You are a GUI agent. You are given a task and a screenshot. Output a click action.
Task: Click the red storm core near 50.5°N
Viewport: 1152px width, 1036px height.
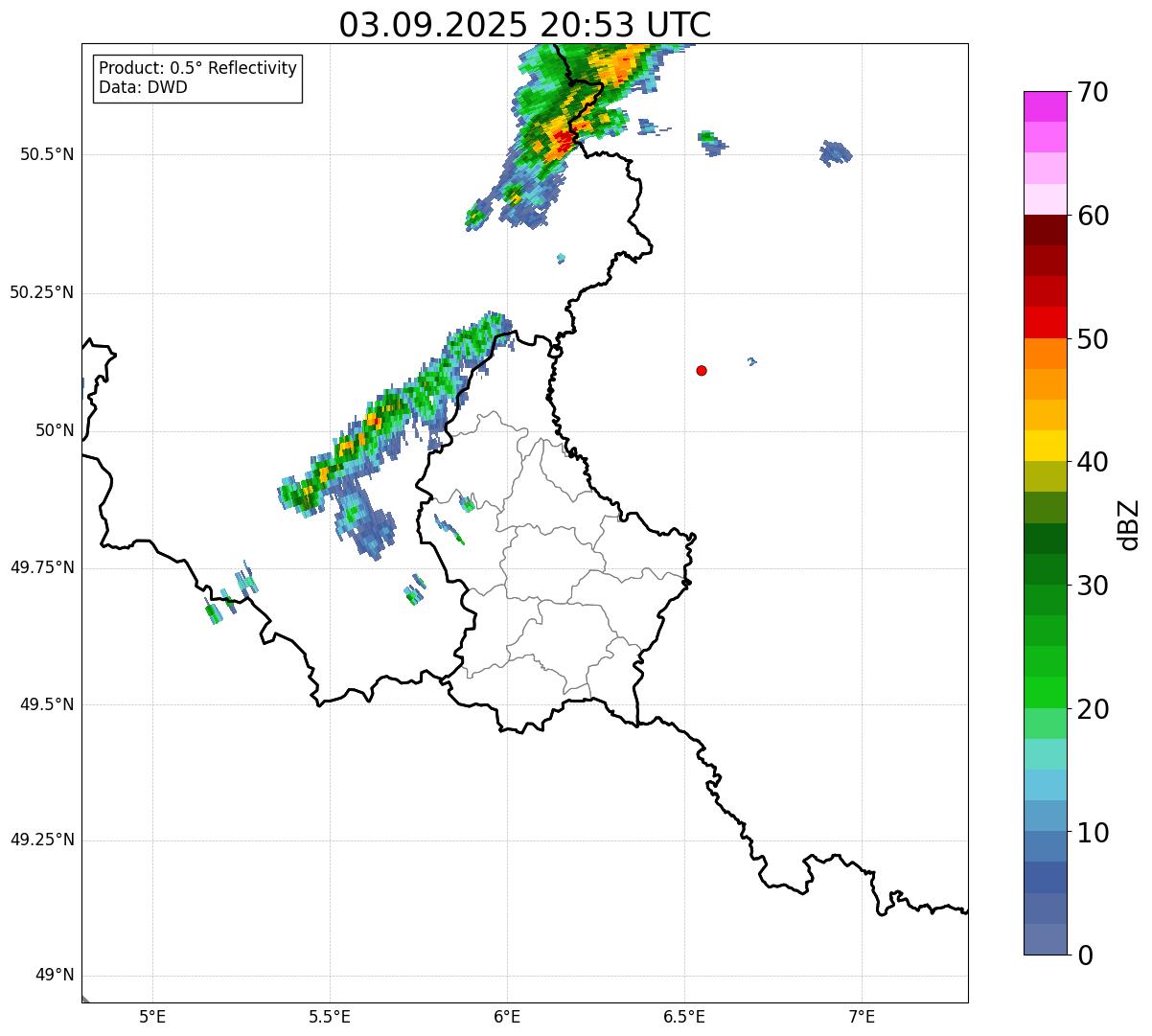(563, 141)
